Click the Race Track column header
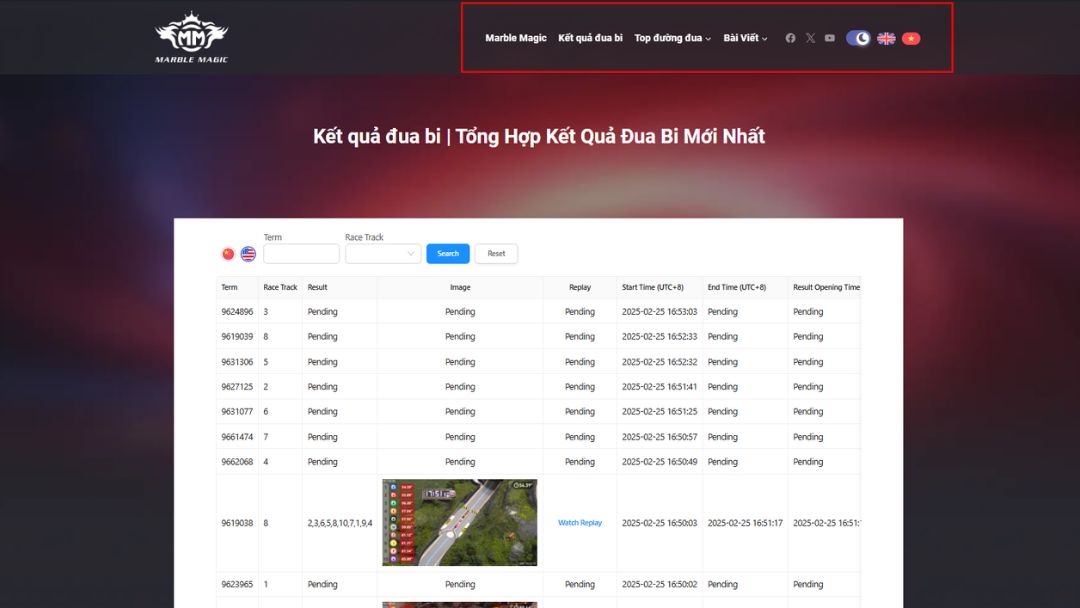 pyautogui.click(x=280, y=287)
